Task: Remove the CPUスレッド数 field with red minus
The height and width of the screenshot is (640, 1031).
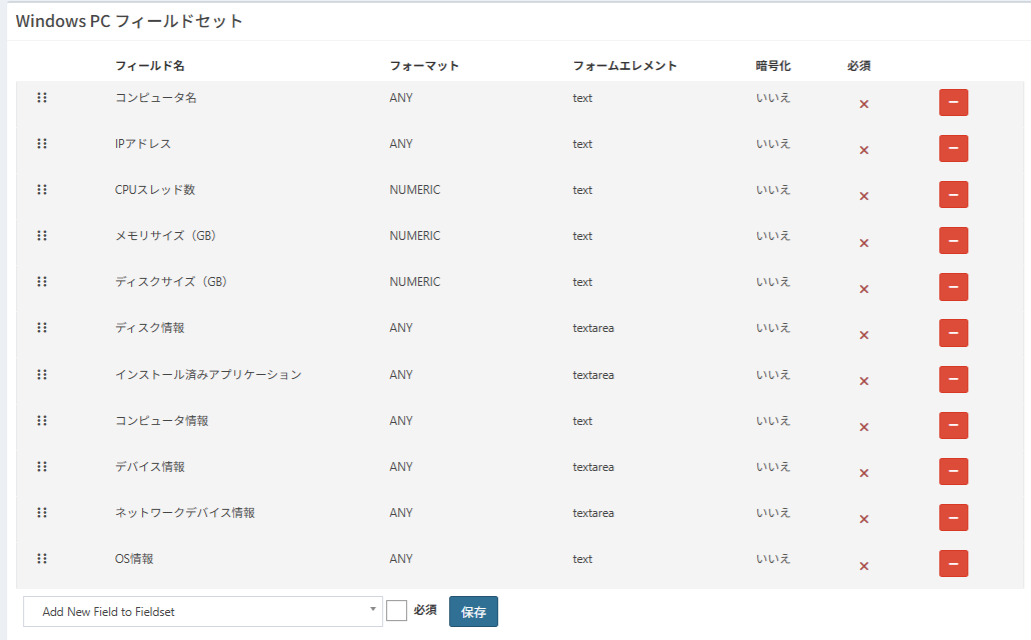Action: click(953, 195)
